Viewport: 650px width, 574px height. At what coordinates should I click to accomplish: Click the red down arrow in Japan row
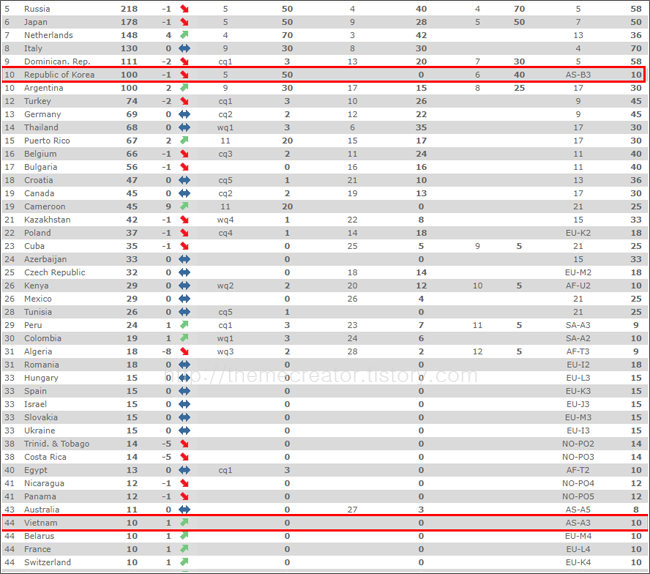point(184,22)
